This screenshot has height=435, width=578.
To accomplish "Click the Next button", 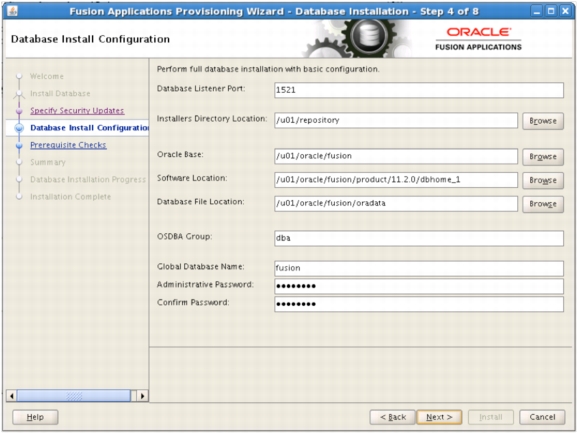I will [439, 417].
